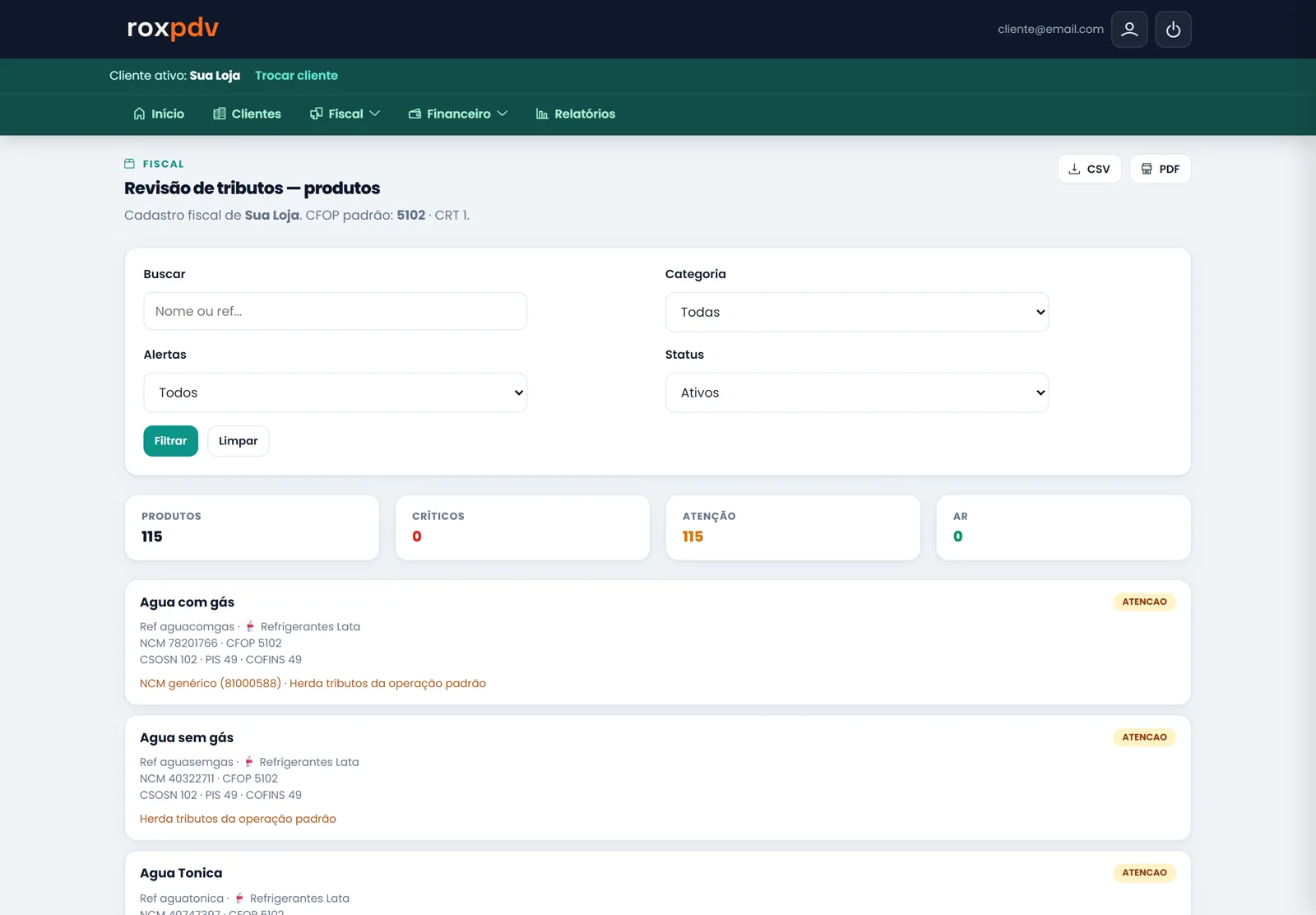This screenshot has height=915, width=1316.
Task: Open the user profile icon
Action: pos(1129,29)
